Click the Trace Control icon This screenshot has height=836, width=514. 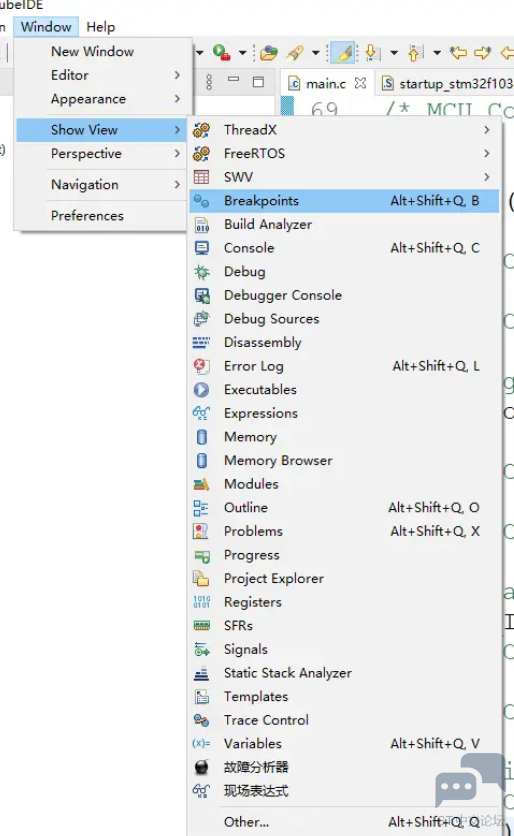pyautogui.click(x=202, y=720)
